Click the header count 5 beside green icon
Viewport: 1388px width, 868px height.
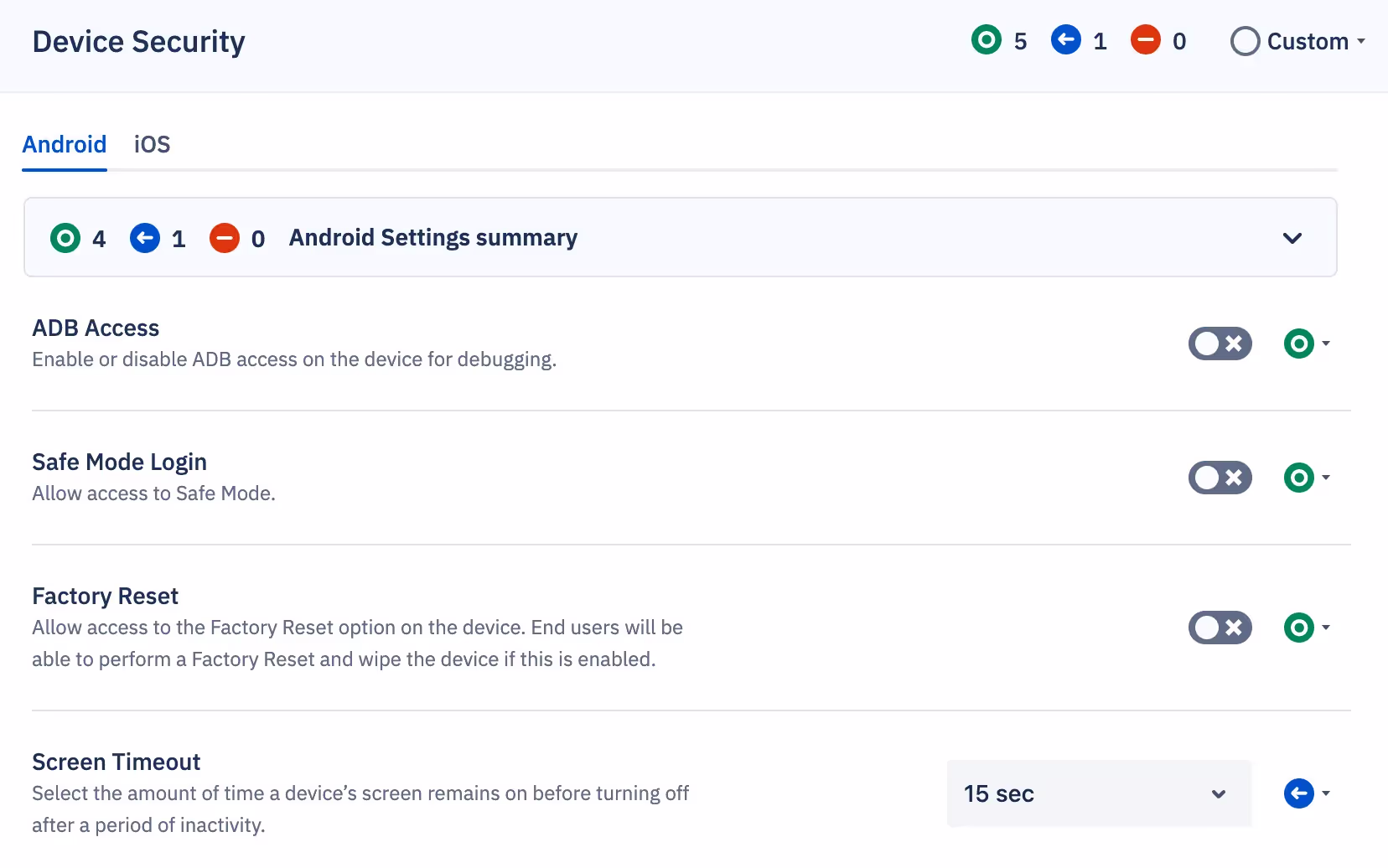[x=1020, y=42]
